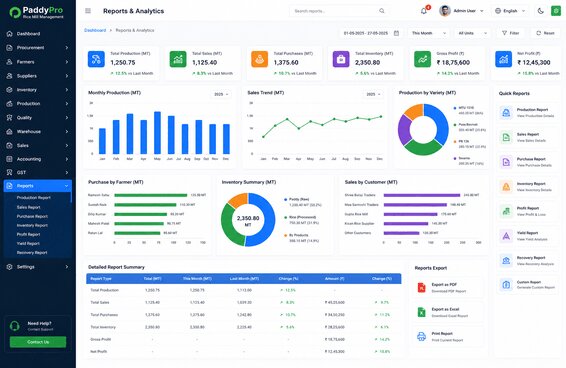Click the Net Profit card icon
Image resolution: width=566 pixels, height=368 pixels.
[x=504, y=59]
